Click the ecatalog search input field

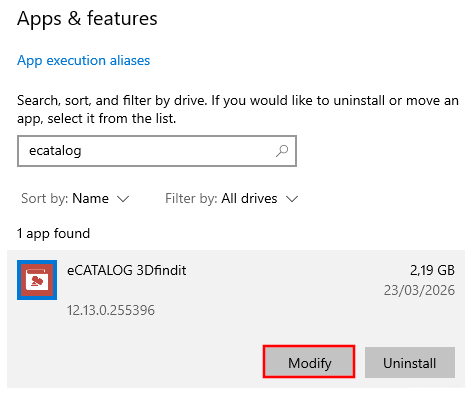[x=157, y=151]
